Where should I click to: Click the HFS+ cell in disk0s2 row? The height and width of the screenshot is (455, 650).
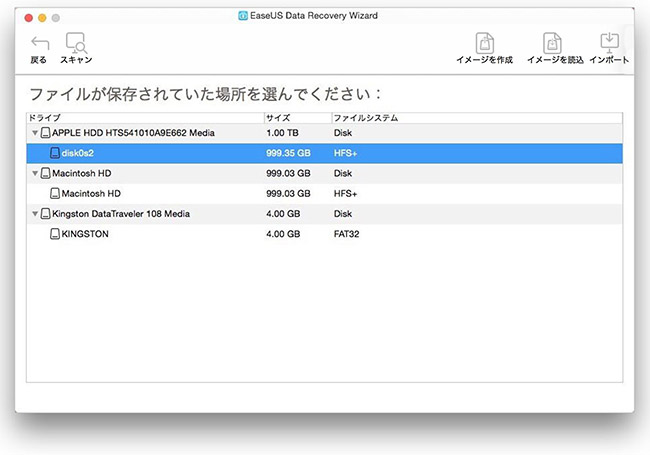345,153
